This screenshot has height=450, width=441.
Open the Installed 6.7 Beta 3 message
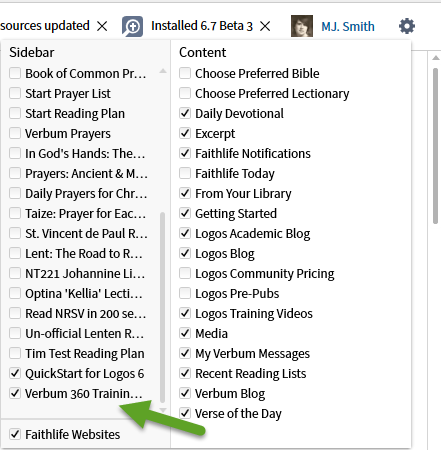coord(202,26)
